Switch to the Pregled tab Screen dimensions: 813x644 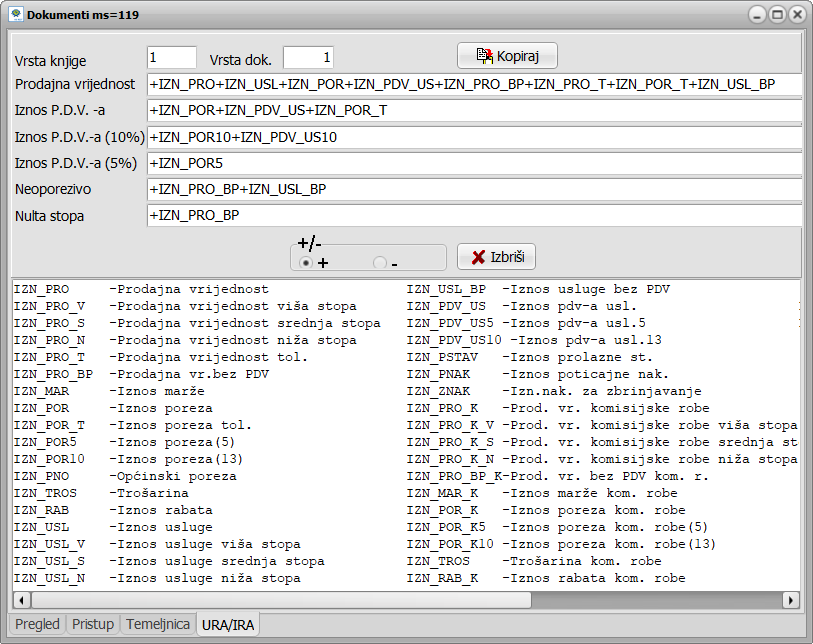(37, 624)
